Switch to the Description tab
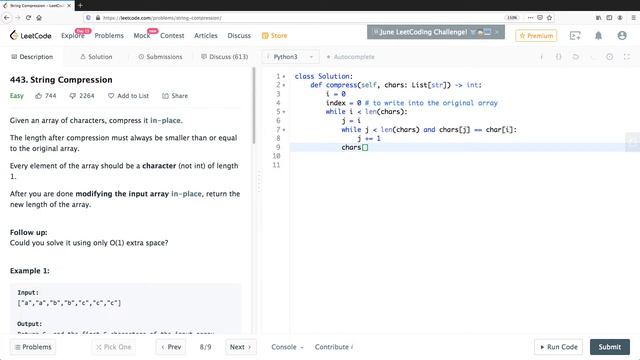 pyautogui.click(x=32, y=57)
